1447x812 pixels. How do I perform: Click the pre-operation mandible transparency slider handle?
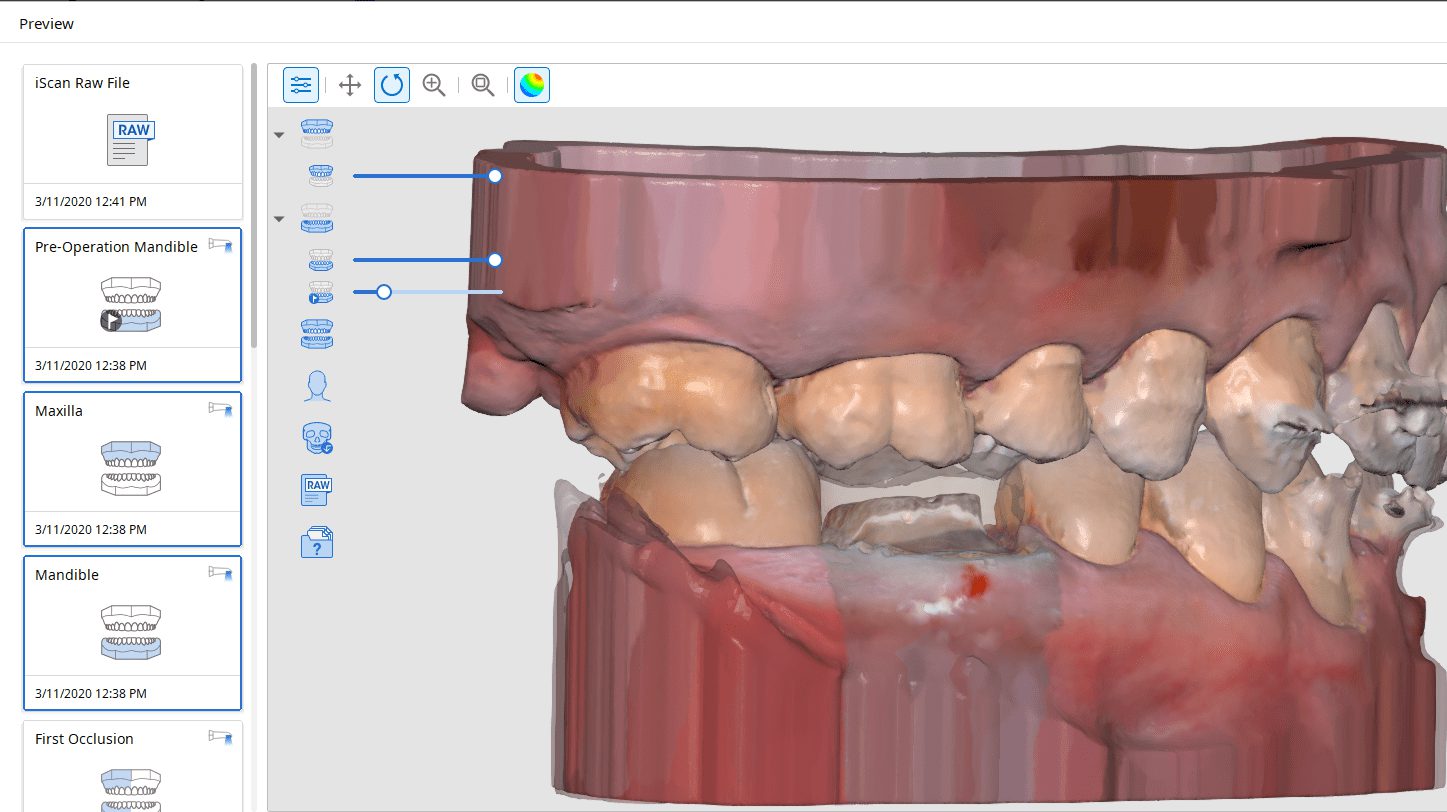pyautogui.click(x=383, y=292)
